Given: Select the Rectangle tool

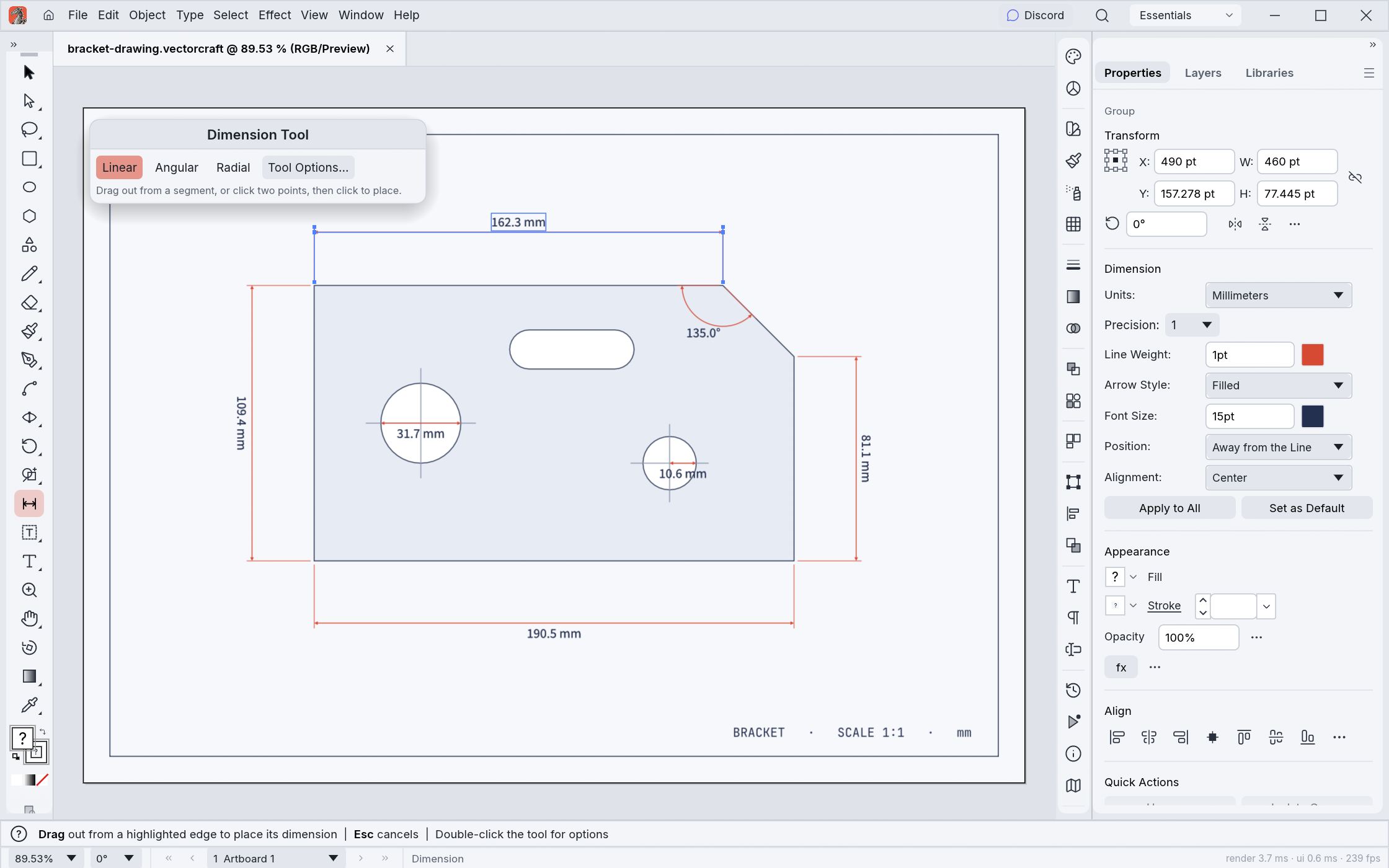Looking at the screenshot, I should tap(29, 159).
